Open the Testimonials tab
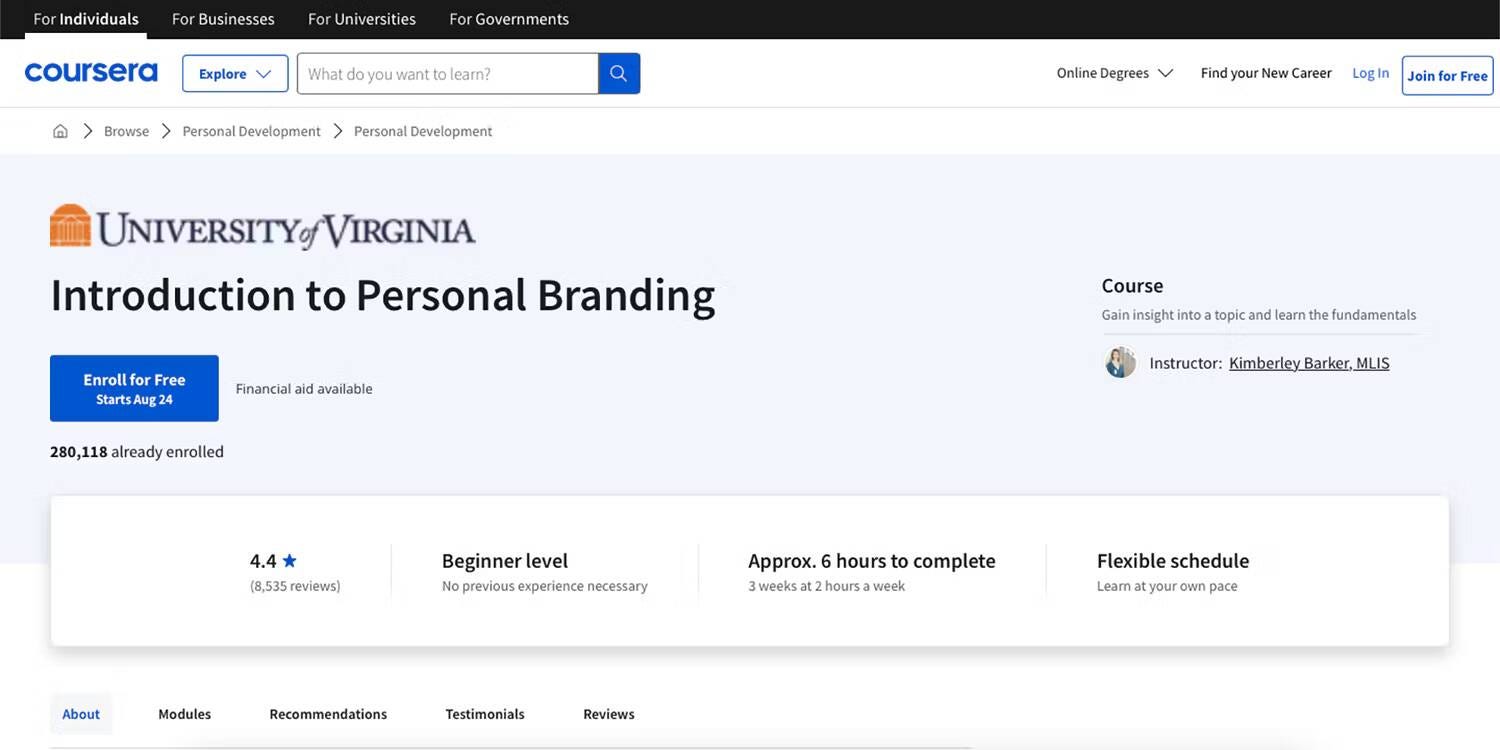This screenshot has height=750, width=1500. coord(484,714)
